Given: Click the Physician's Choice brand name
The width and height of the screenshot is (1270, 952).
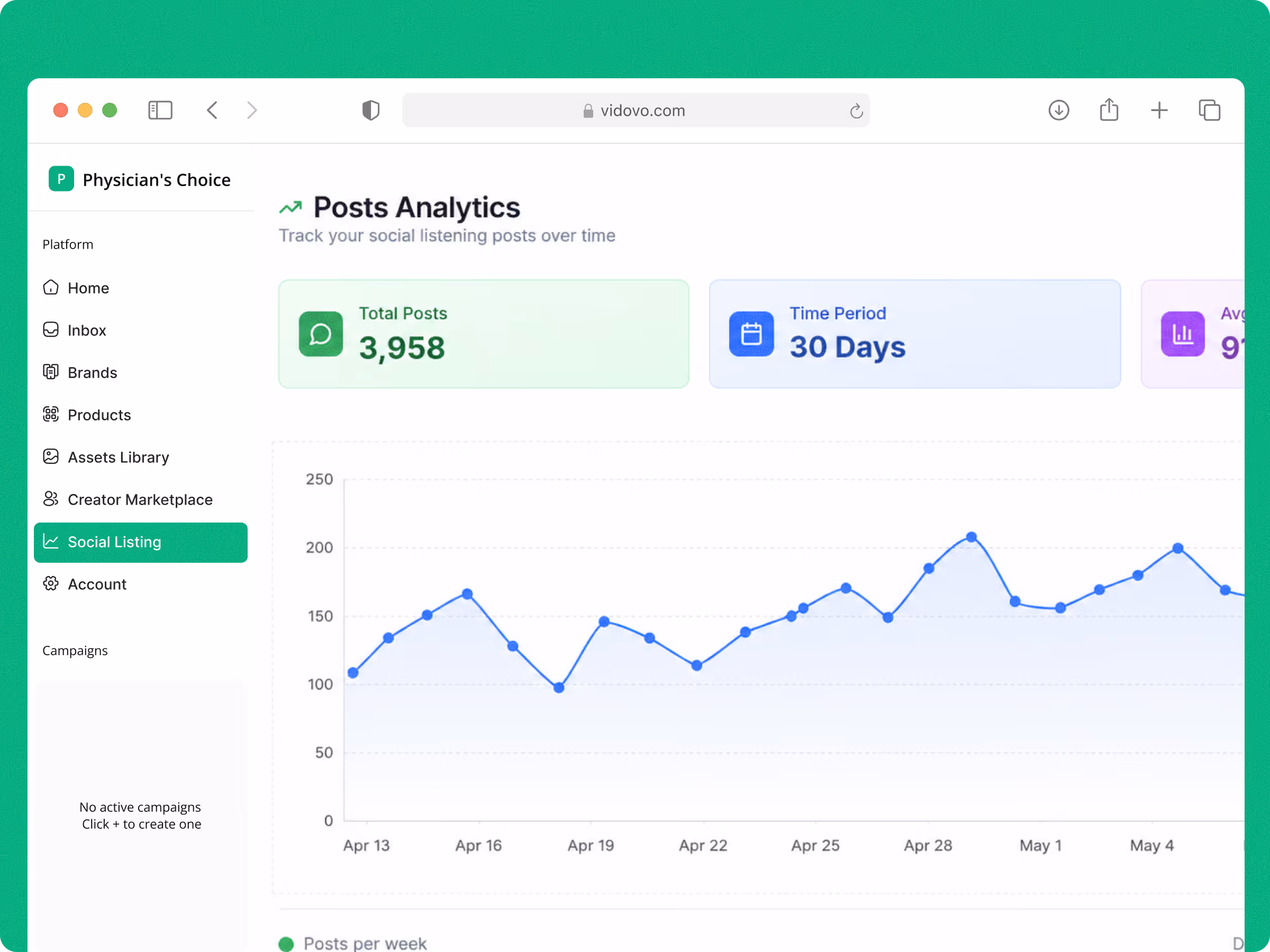Looking at the screenshot, I should tap(157, 180).
